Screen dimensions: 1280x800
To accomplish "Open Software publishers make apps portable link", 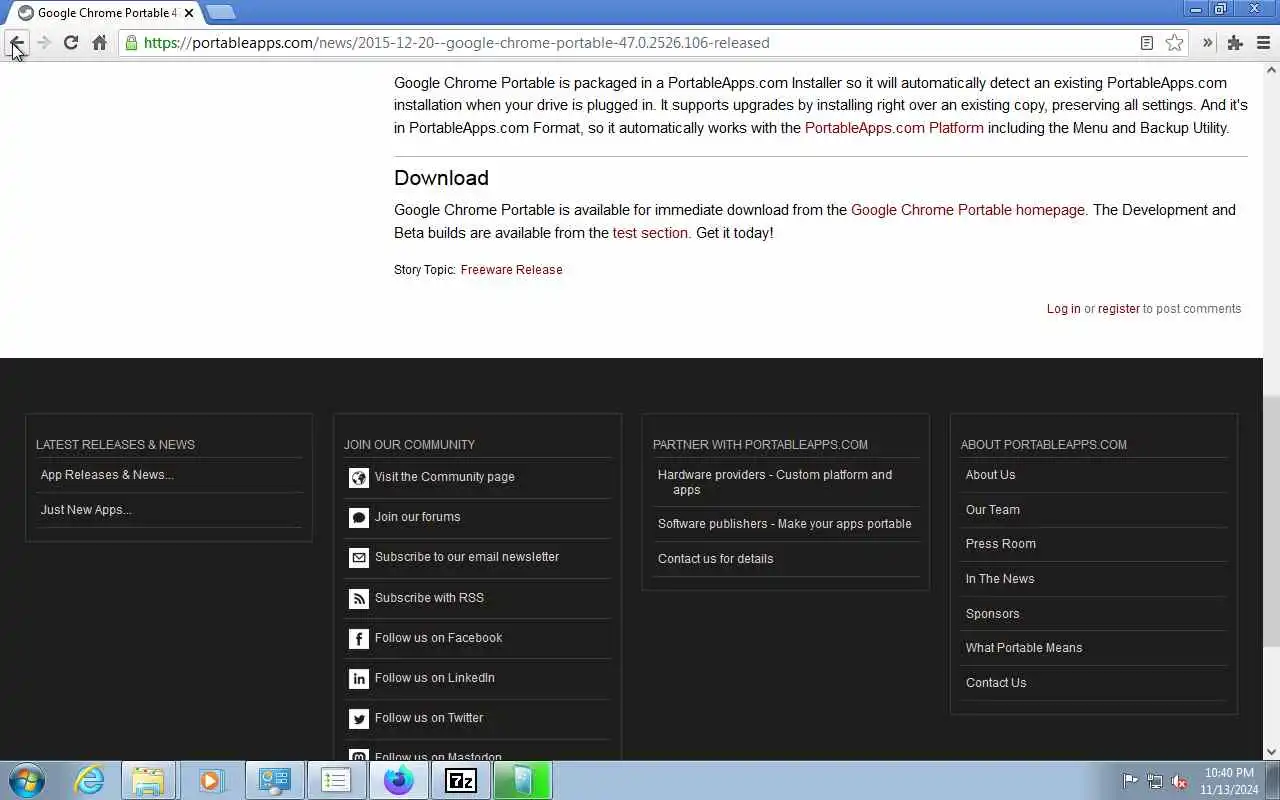I will 785,524.
